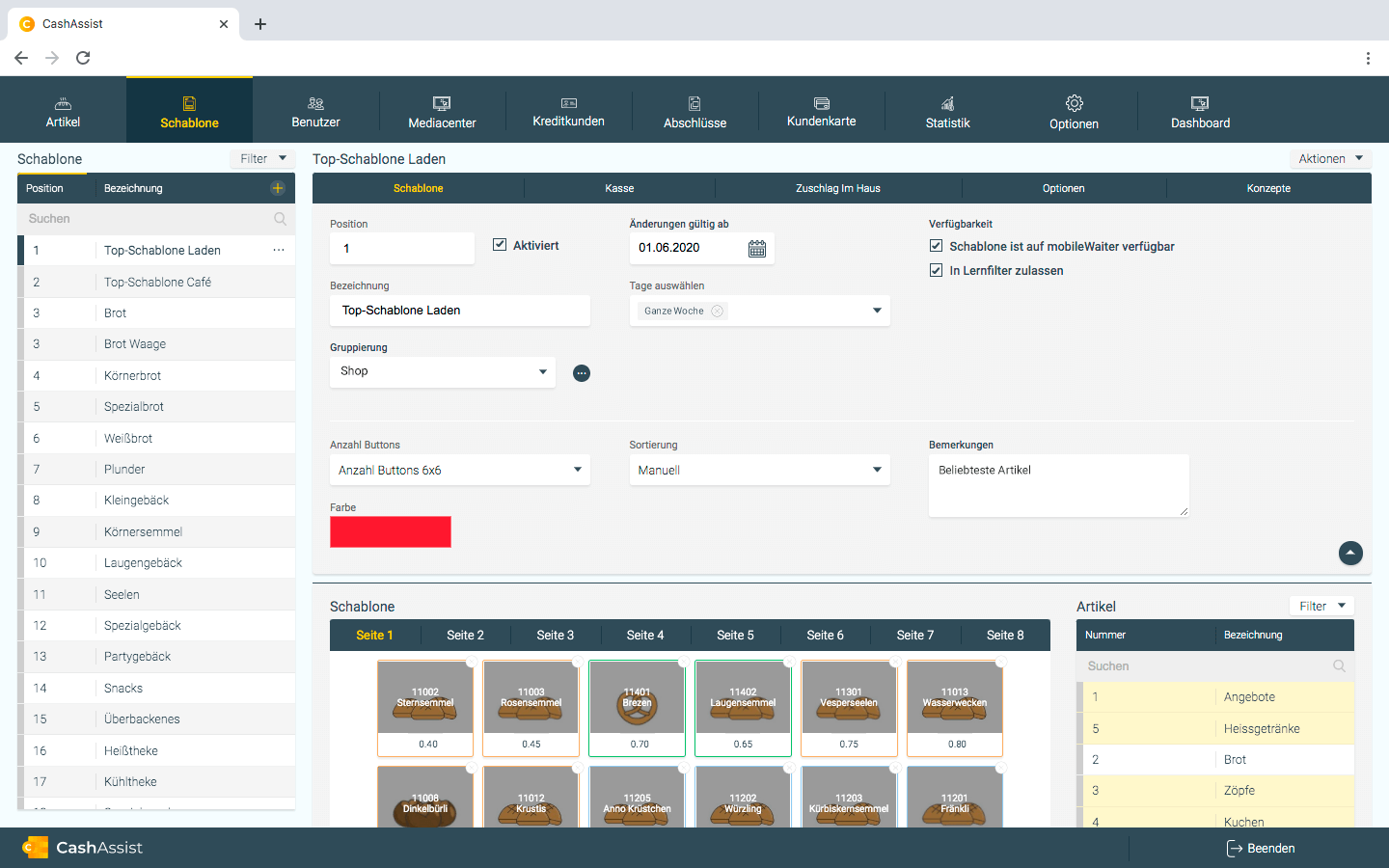Click the Beenden button

1261,849
